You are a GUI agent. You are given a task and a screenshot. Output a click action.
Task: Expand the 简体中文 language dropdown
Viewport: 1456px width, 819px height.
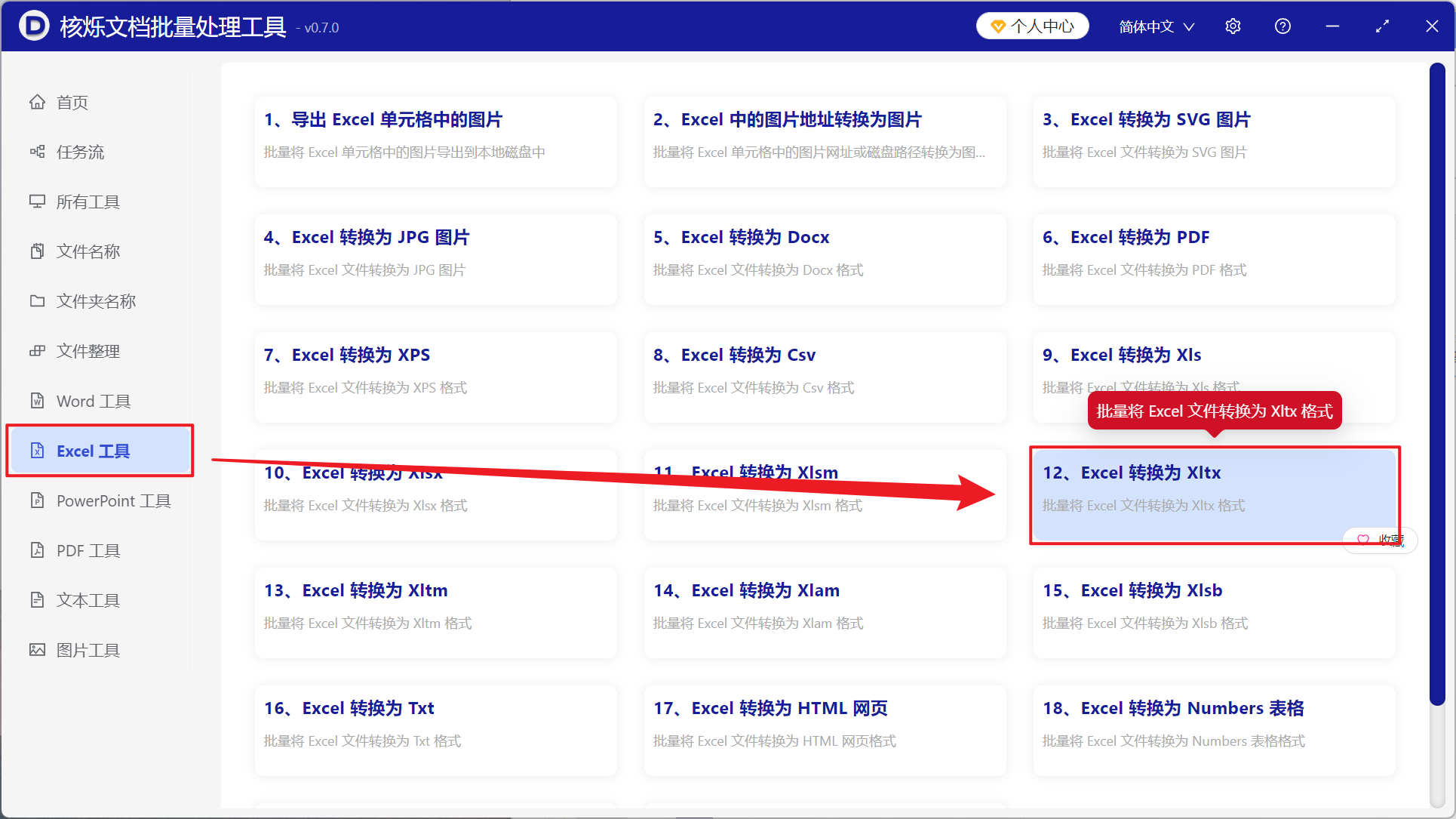[1157, 26]
